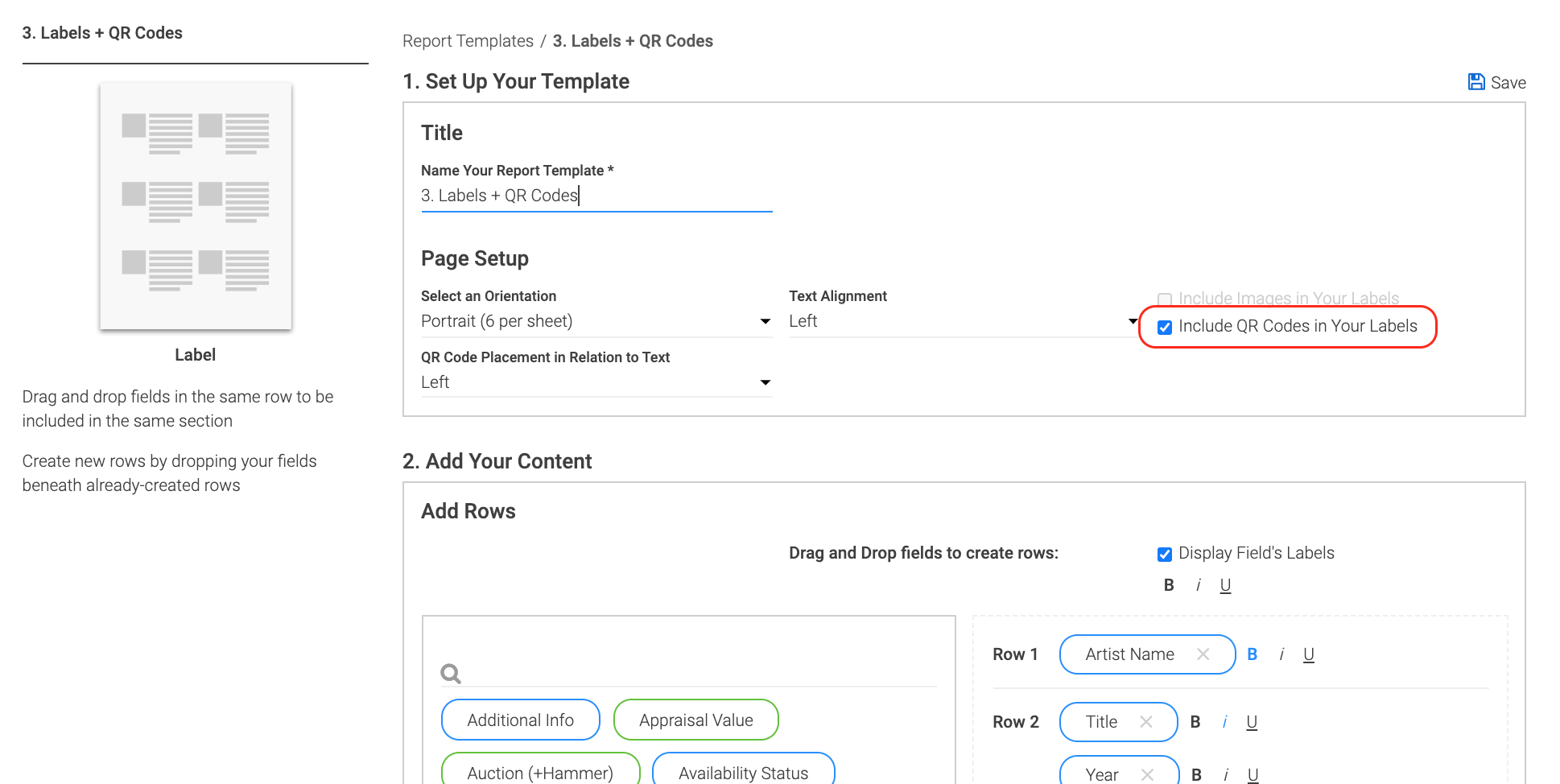
Task: Open Select an Orientation dropdown
Action: point(596,321)
